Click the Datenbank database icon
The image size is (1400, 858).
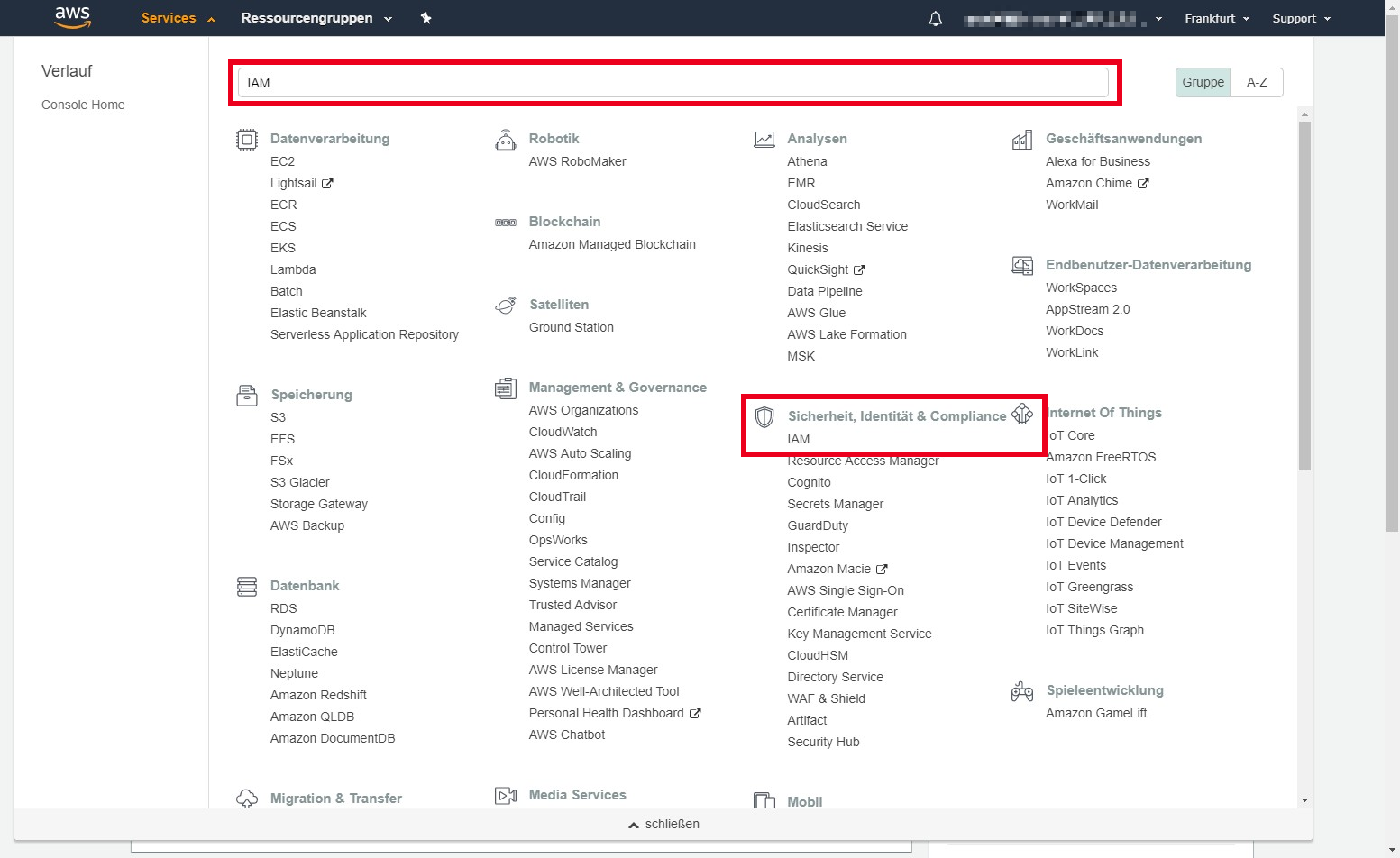point(247,587)
